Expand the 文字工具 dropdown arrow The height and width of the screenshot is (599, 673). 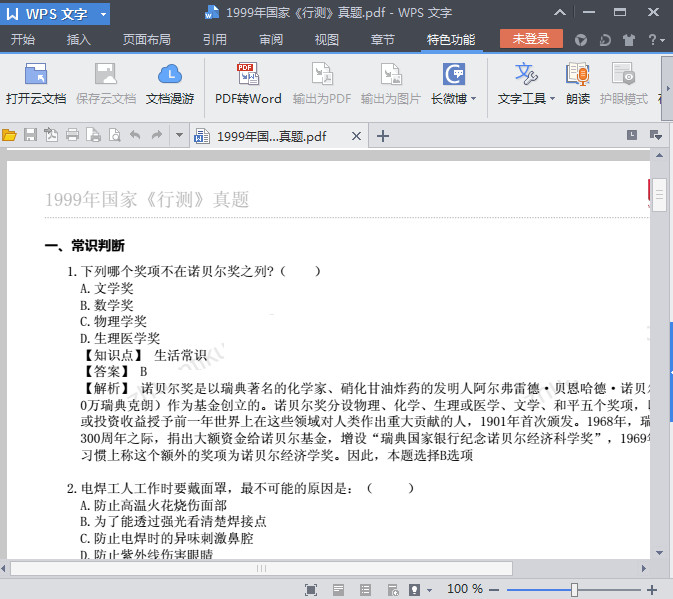(552, 99)
